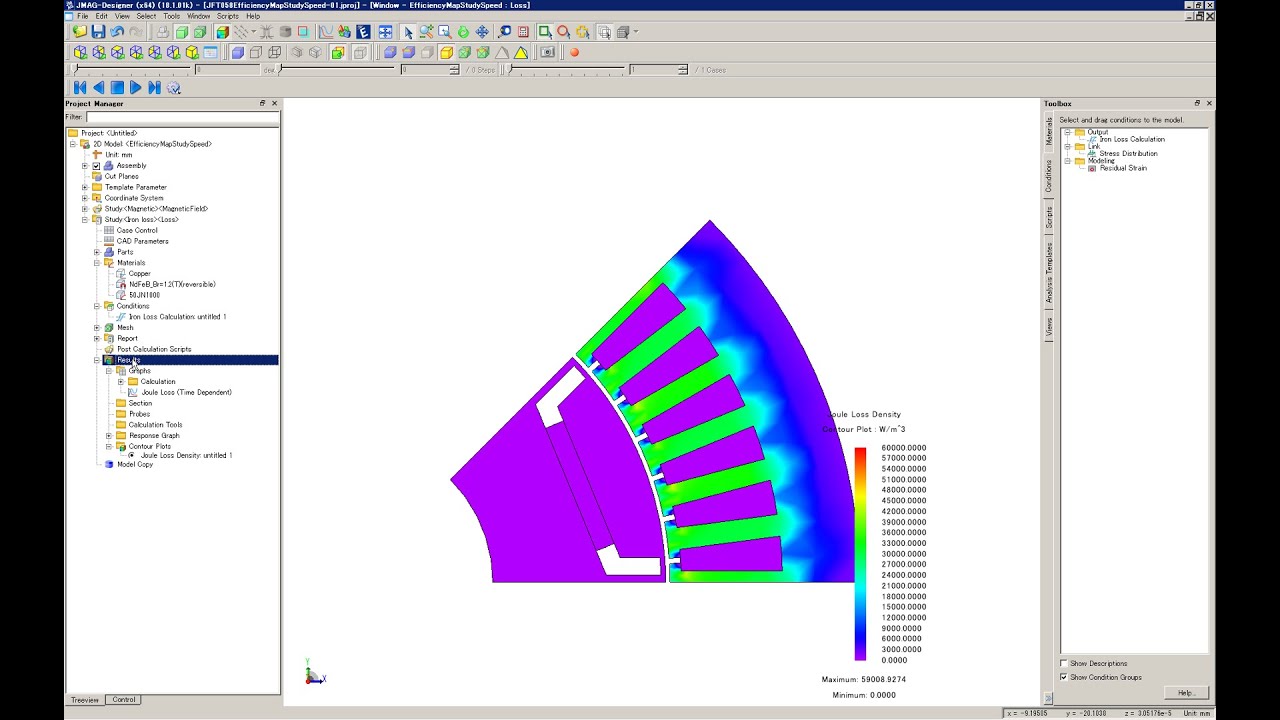Open the JMAG-Express E icon
The height and width of the screenshot is (720, 1280).
tap(363, 32)
